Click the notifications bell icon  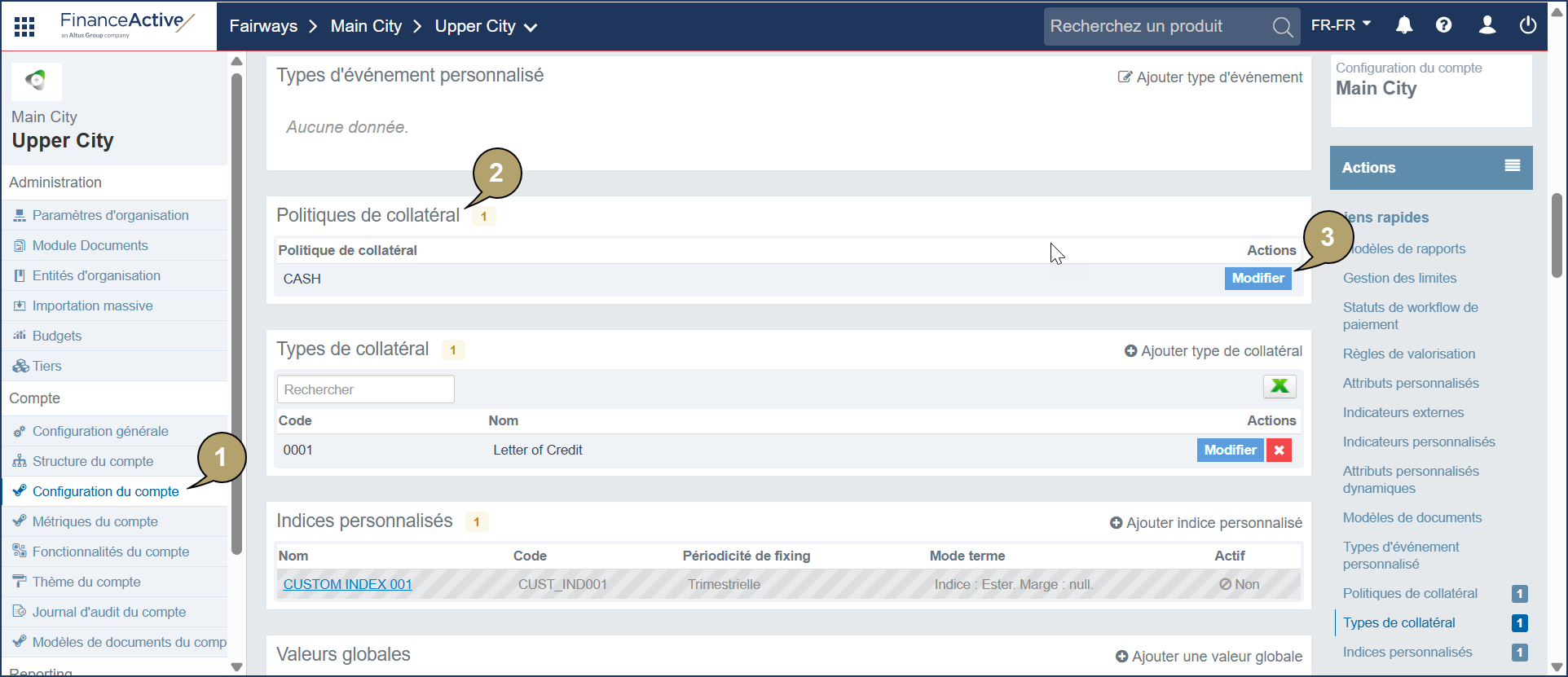click(x=1403, y=26)
